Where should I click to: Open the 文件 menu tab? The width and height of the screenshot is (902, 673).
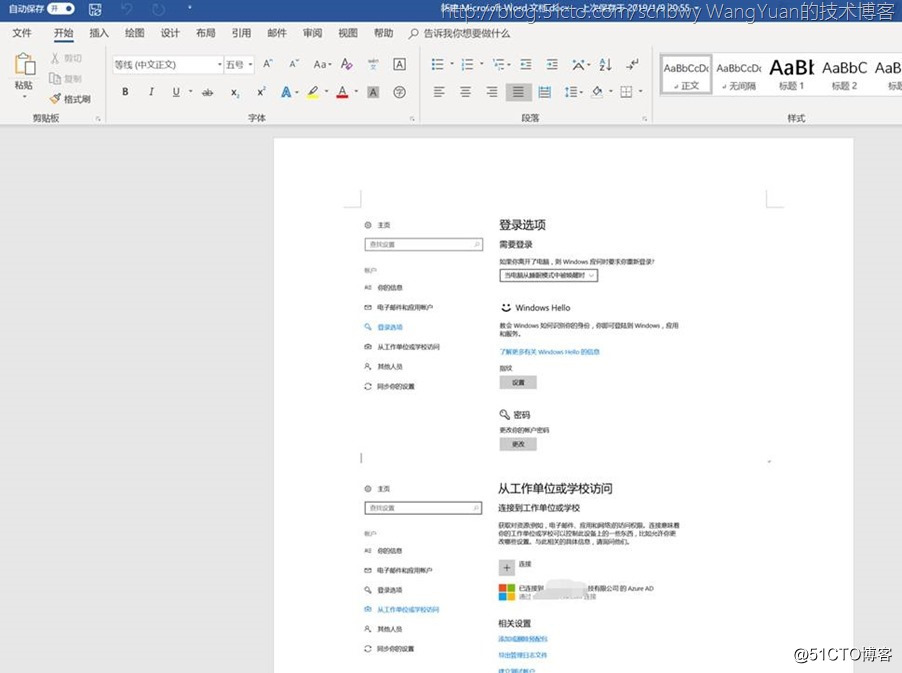(x=22, y=33)
